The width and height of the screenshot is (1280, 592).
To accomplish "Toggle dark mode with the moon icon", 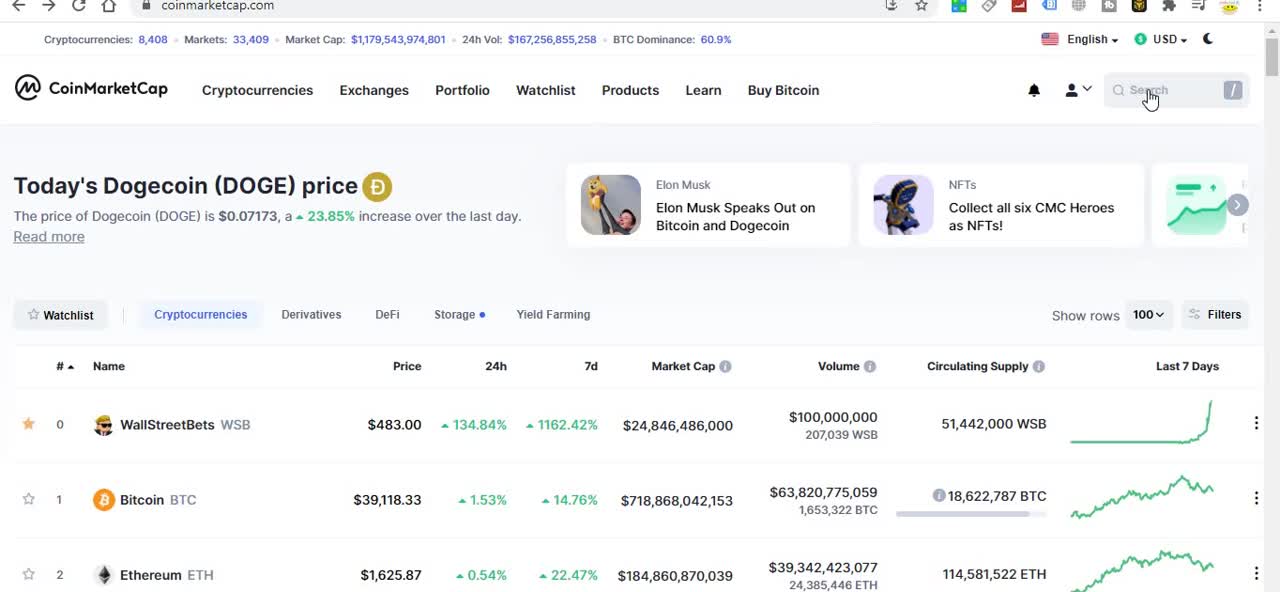I will pos(1208,39).
